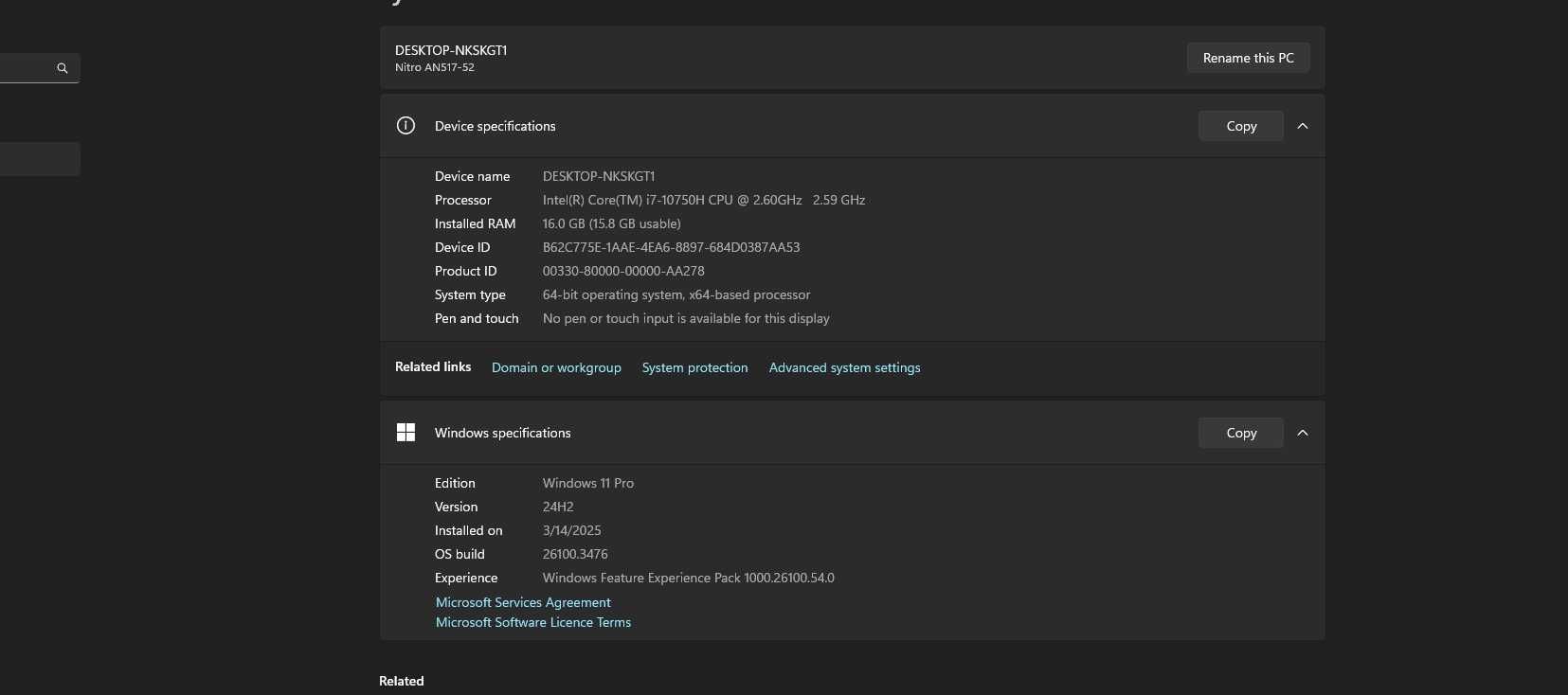Click the Processor value text
1568x695 pixels.
704,200
